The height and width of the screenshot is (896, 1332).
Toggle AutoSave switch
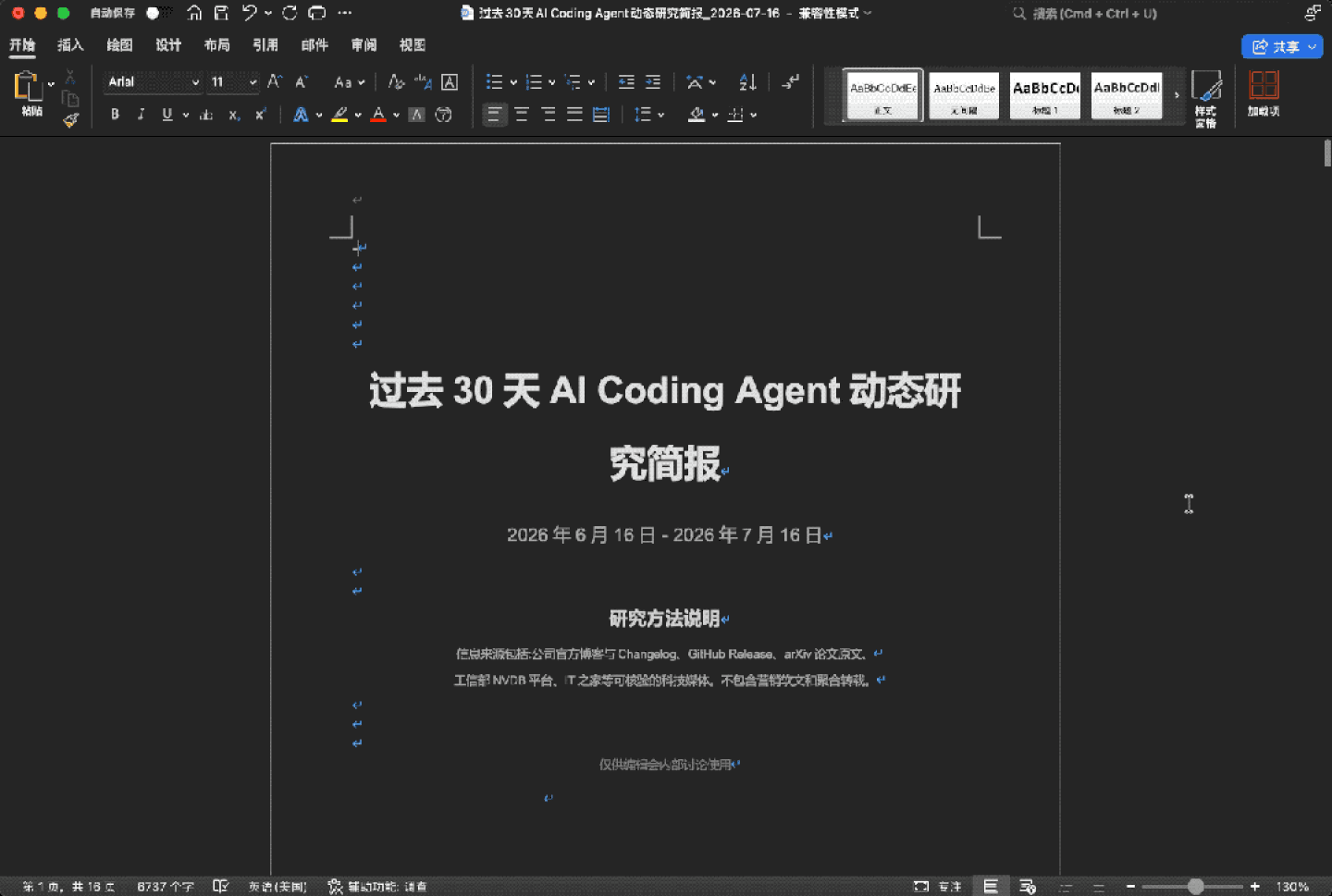coord(159,13)
